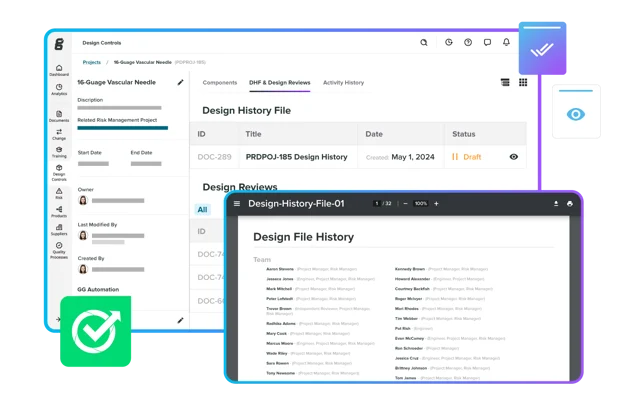
Task: Open the help question mark icon
Action: click(x=468, y=42)
